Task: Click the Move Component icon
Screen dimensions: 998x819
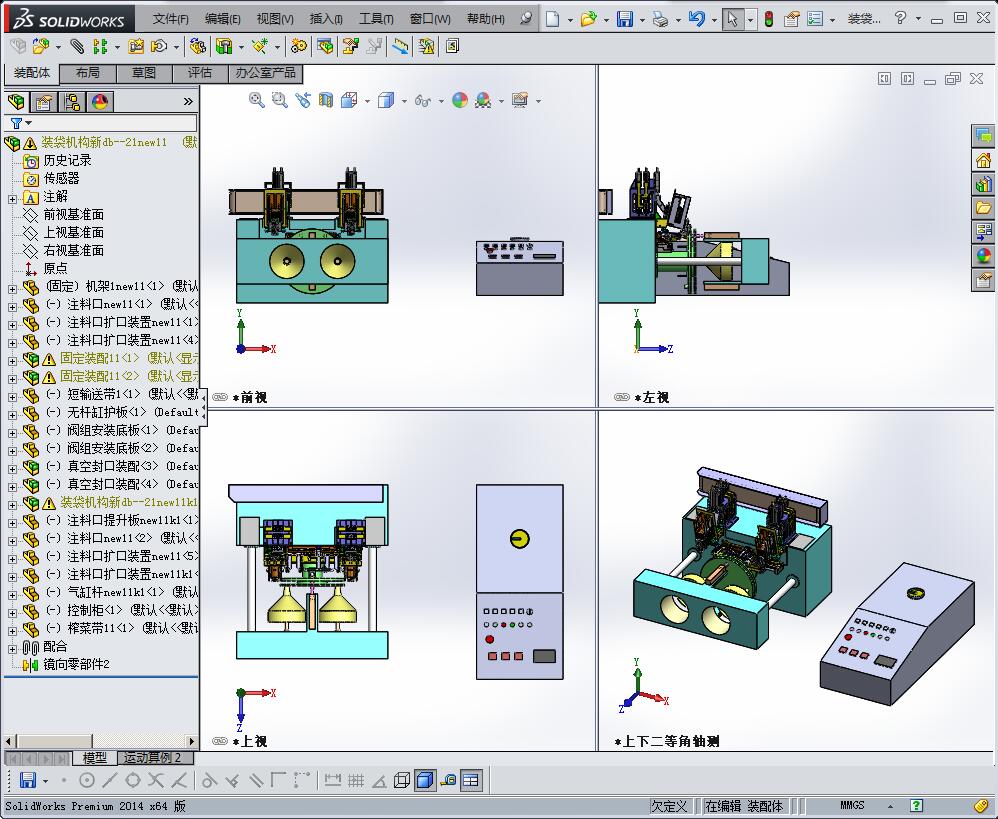Action: pos(159,46)
